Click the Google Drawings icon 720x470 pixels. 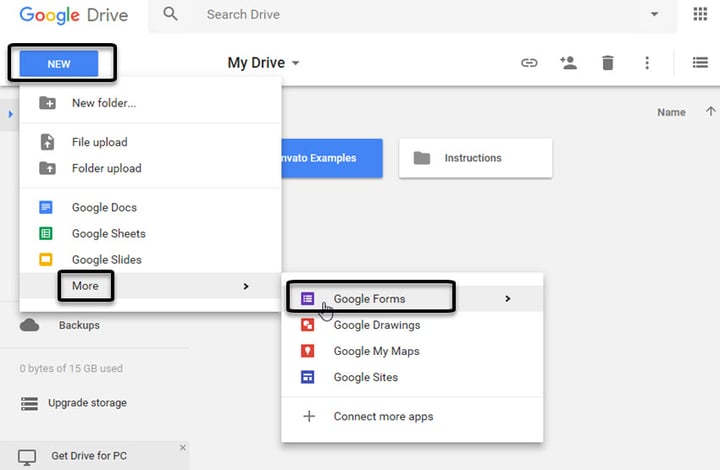click(308, 325)
